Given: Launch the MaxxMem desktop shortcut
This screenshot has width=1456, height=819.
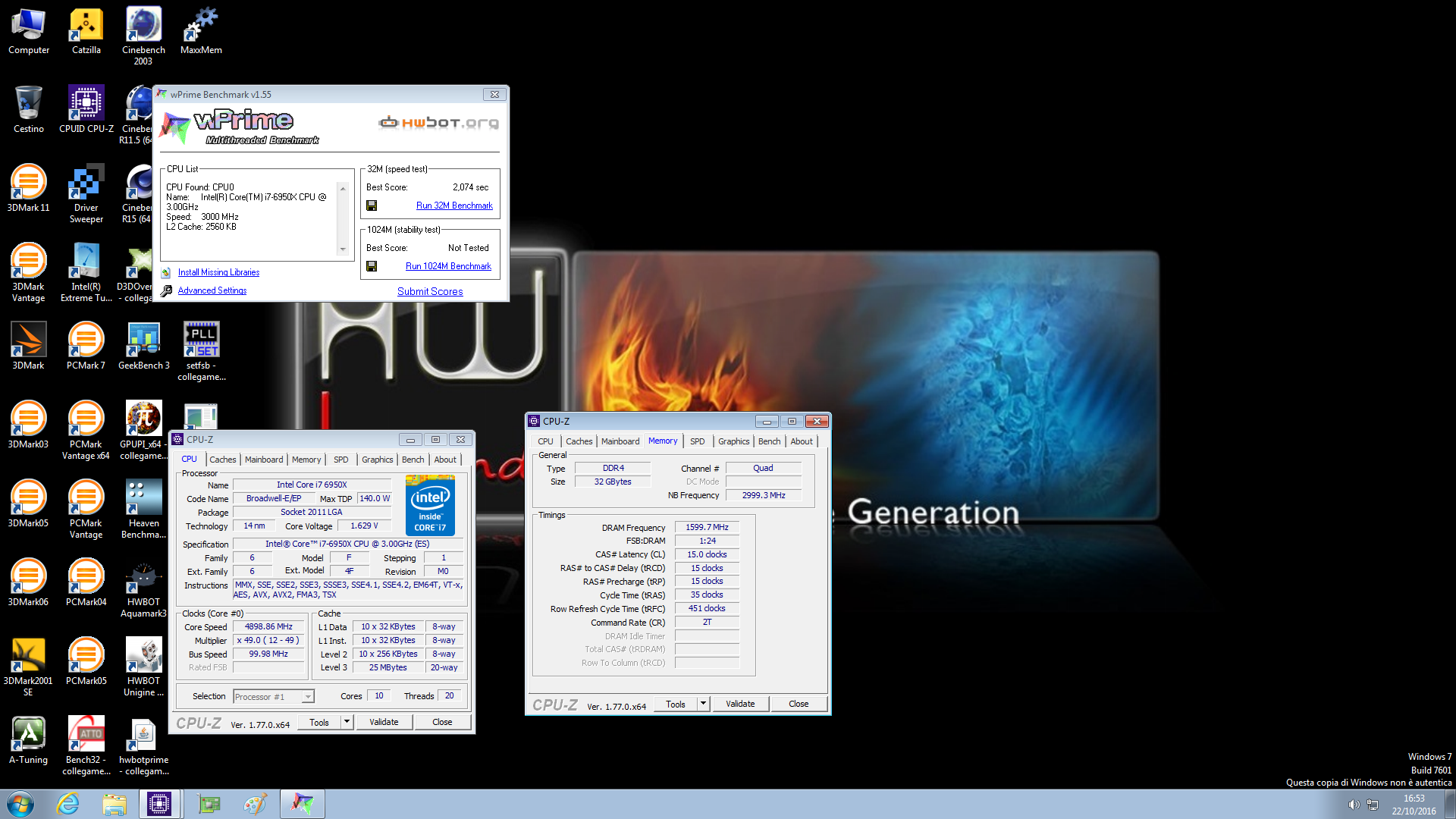Looking at the screenshot, I should click(201, 31).
